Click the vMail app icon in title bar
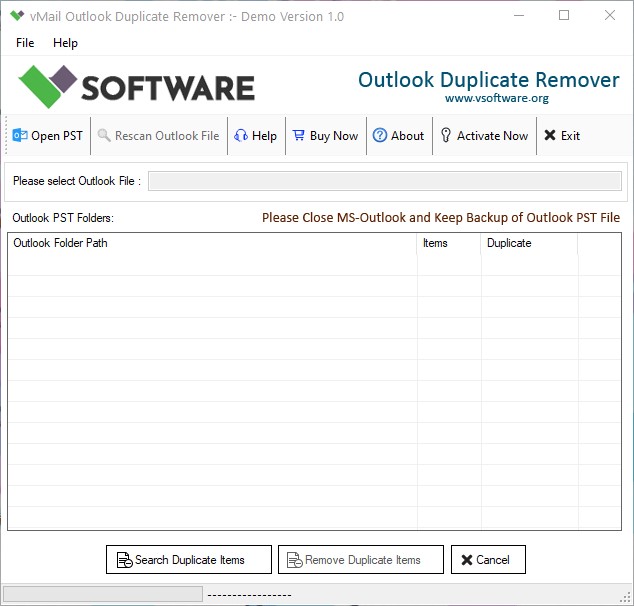Viewport: 634px width, 606px height. point(17,16)
